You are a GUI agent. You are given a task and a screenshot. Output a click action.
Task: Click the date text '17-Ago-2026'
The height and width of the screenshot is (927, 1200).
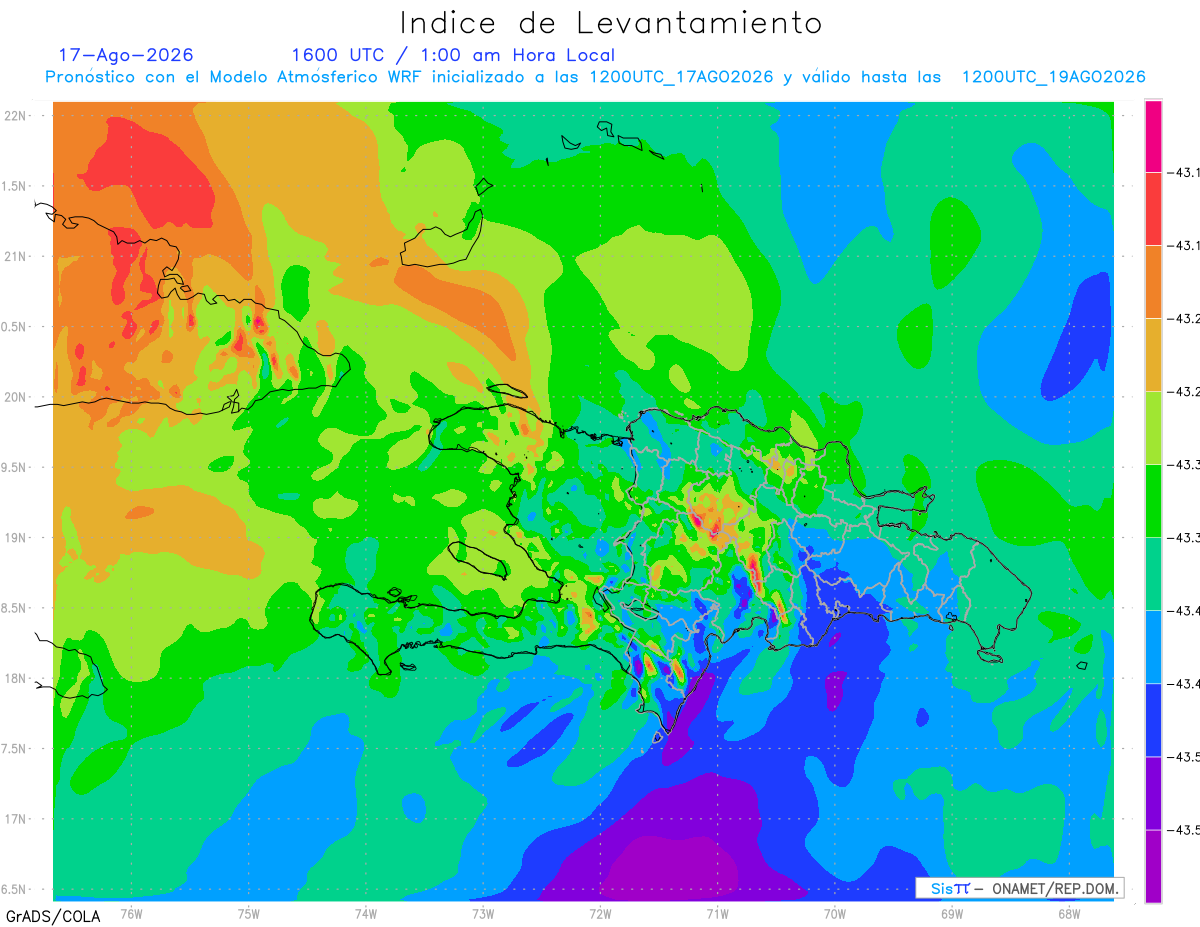tap(126, 55)
